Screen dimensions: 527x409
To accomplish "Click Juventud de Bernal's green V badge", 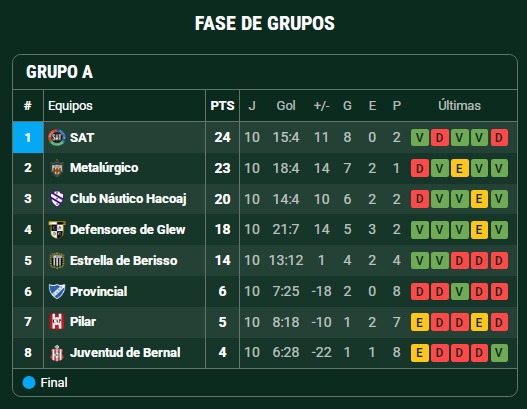I will (x=499, y=353).
